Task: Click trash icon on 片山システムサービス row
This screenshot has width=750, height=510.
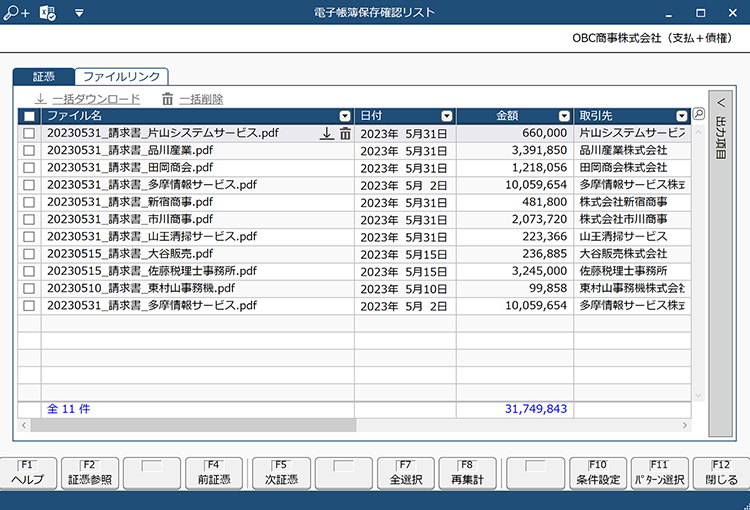Action: [x=345, y=133]
